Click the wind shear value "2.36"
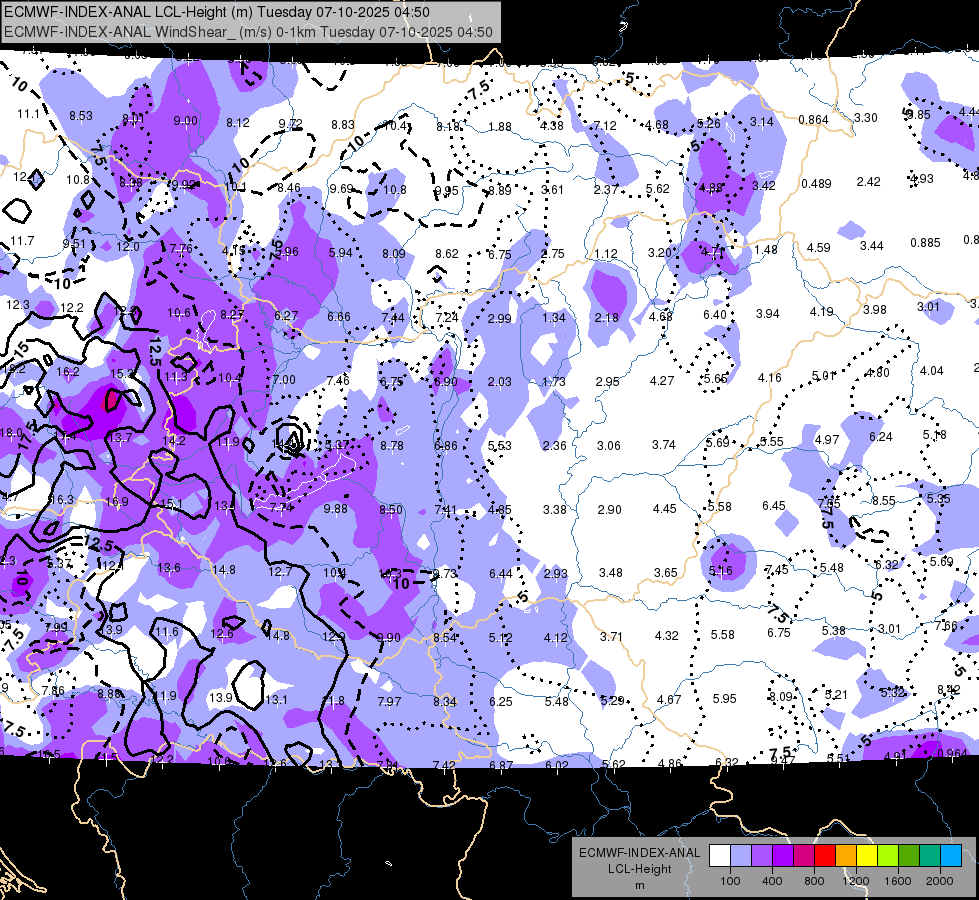The width and height of the screenshot is (979, 900). (554, 445)
